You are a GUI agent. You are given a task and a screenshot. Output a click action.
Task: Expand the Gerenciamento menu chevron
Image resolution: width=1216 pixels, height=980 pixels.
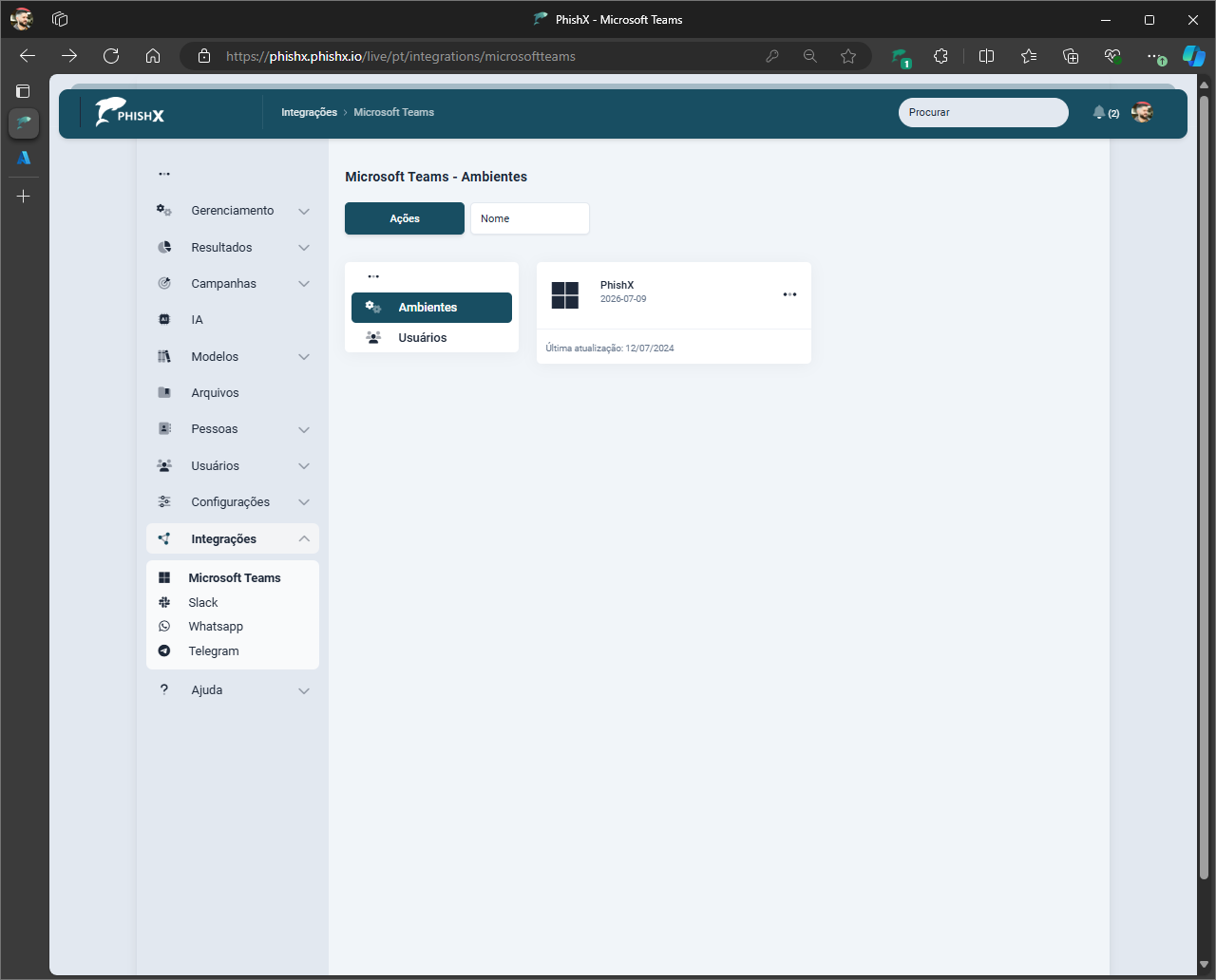point(304,211)
